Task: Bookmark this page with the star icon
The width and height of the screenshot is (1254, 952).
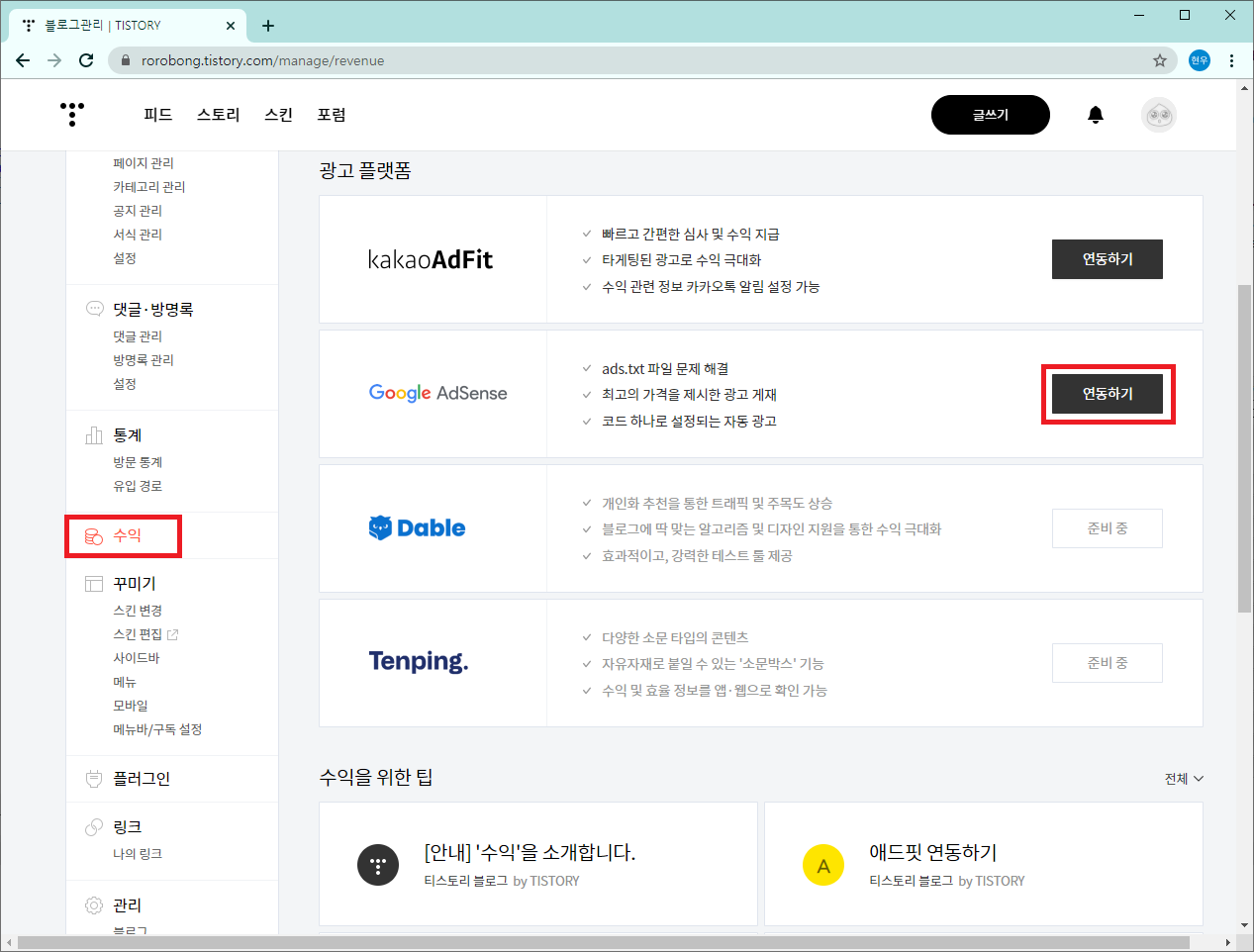Action: pyautogui.click(x=1160, y=60)
